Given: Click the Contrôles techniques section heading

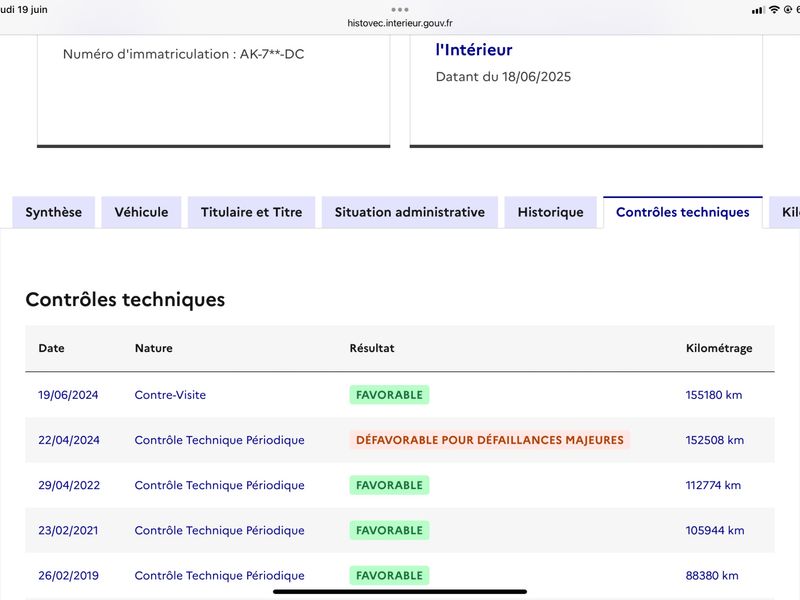Looking at the screenshot, I should click(125, 299).
